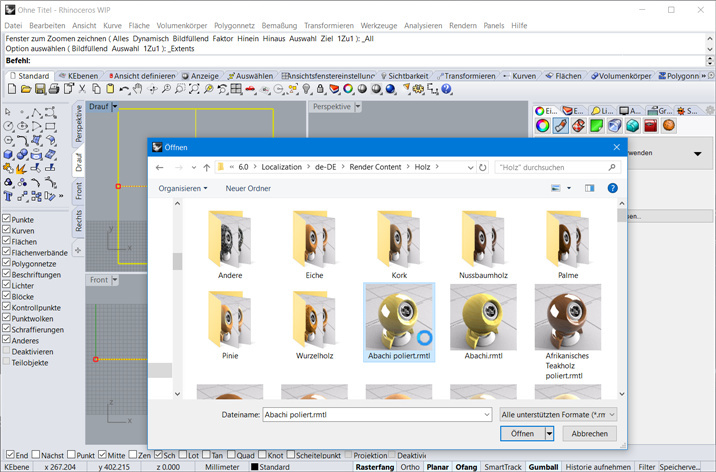The image size is (716, 472).
Task: Click the padlock lock icon
Action: click(320, 89)
